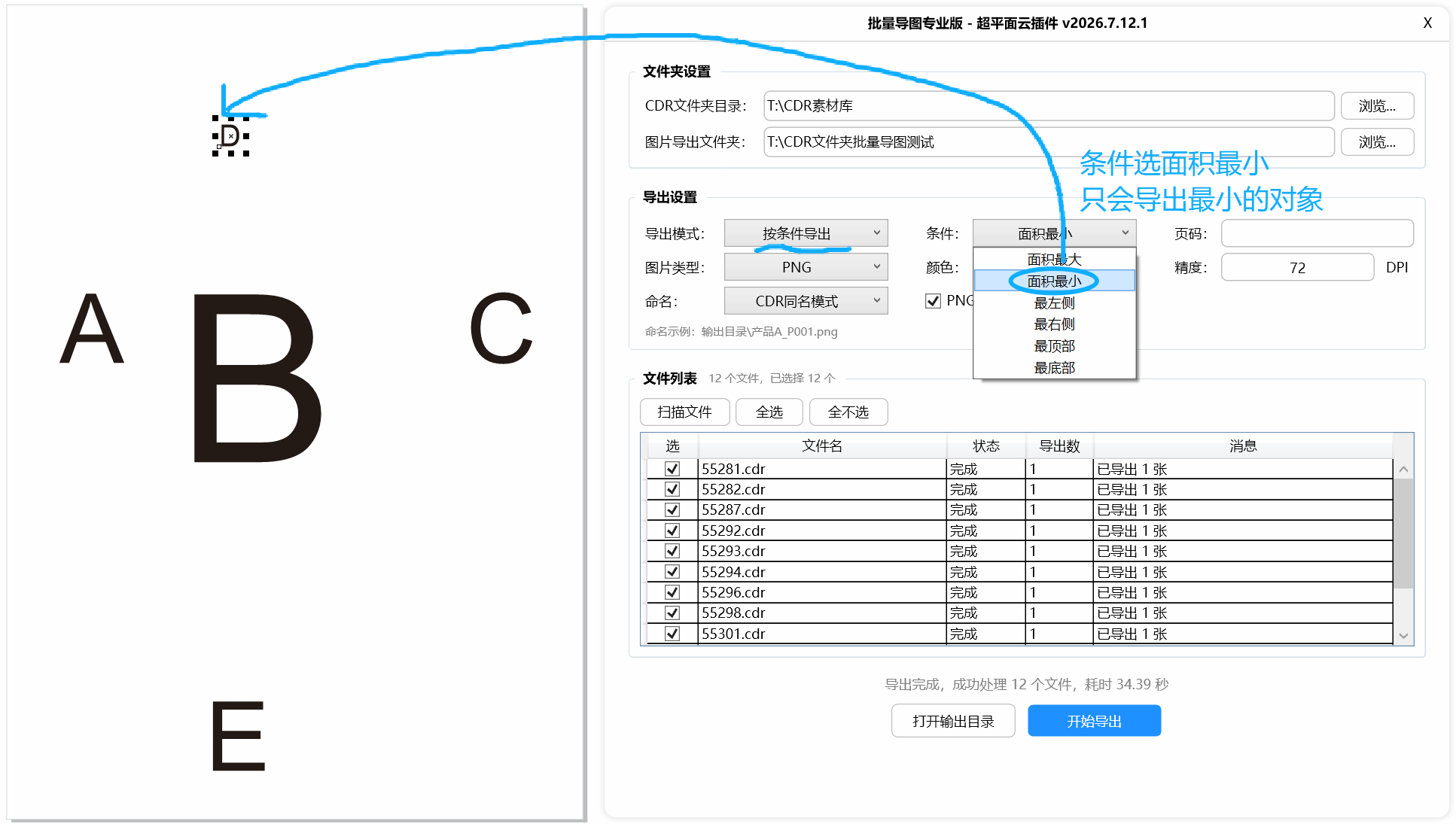Click the 文件名 column header
The image size is (1456, 824).
click(x=822, y=446)
